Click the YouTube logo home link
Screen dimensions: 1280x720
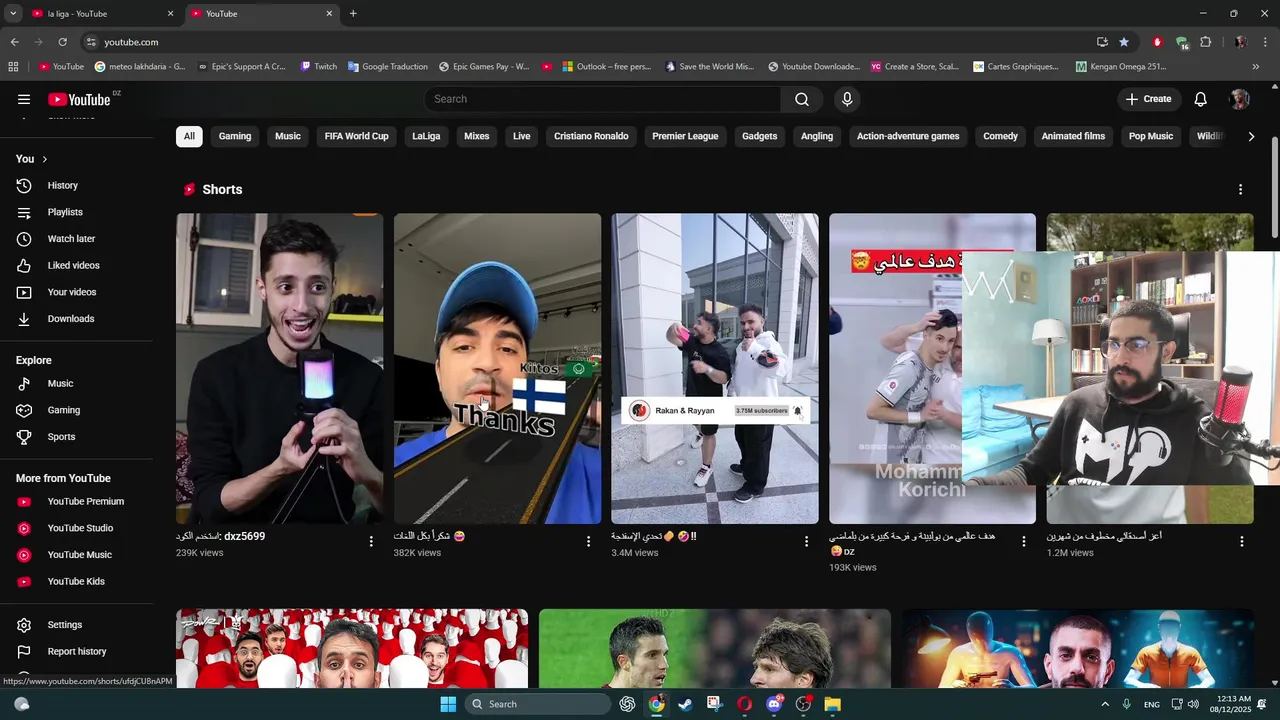[x=79, y=99]
